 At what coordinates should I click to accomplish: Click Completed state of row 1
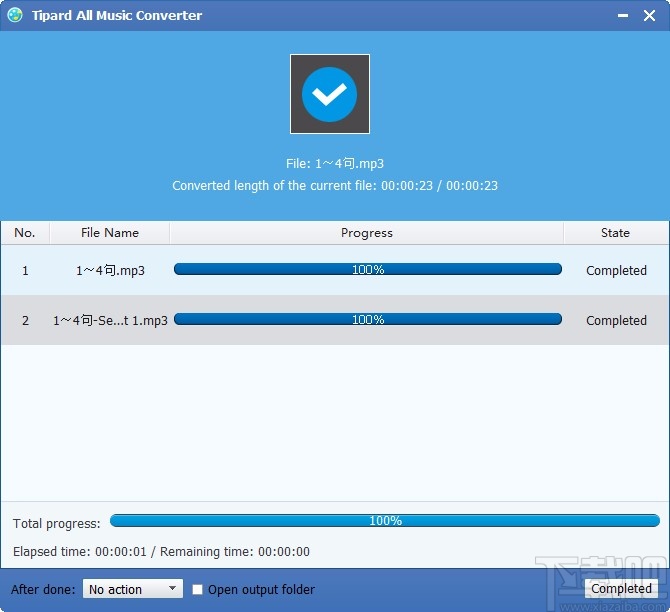point(616,271)
